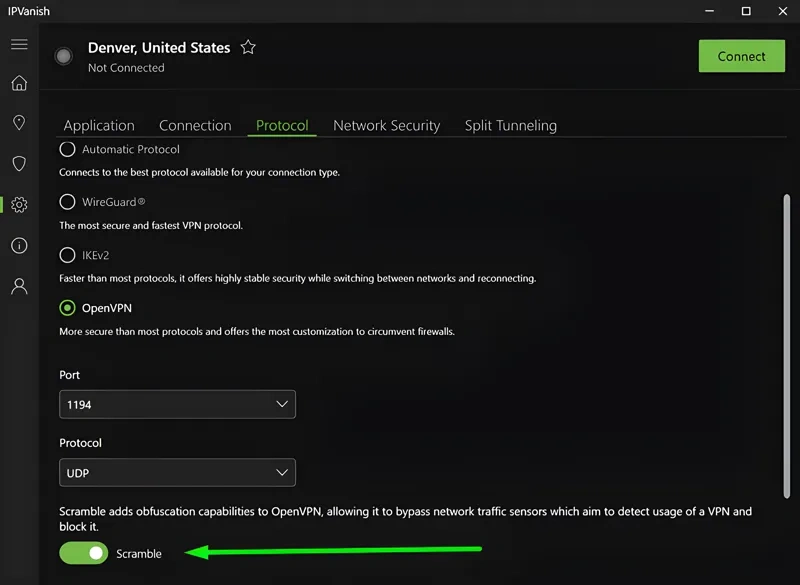Select the WireGuard radio button
Viewport: 800px width, 585px height.
point(67,202)
